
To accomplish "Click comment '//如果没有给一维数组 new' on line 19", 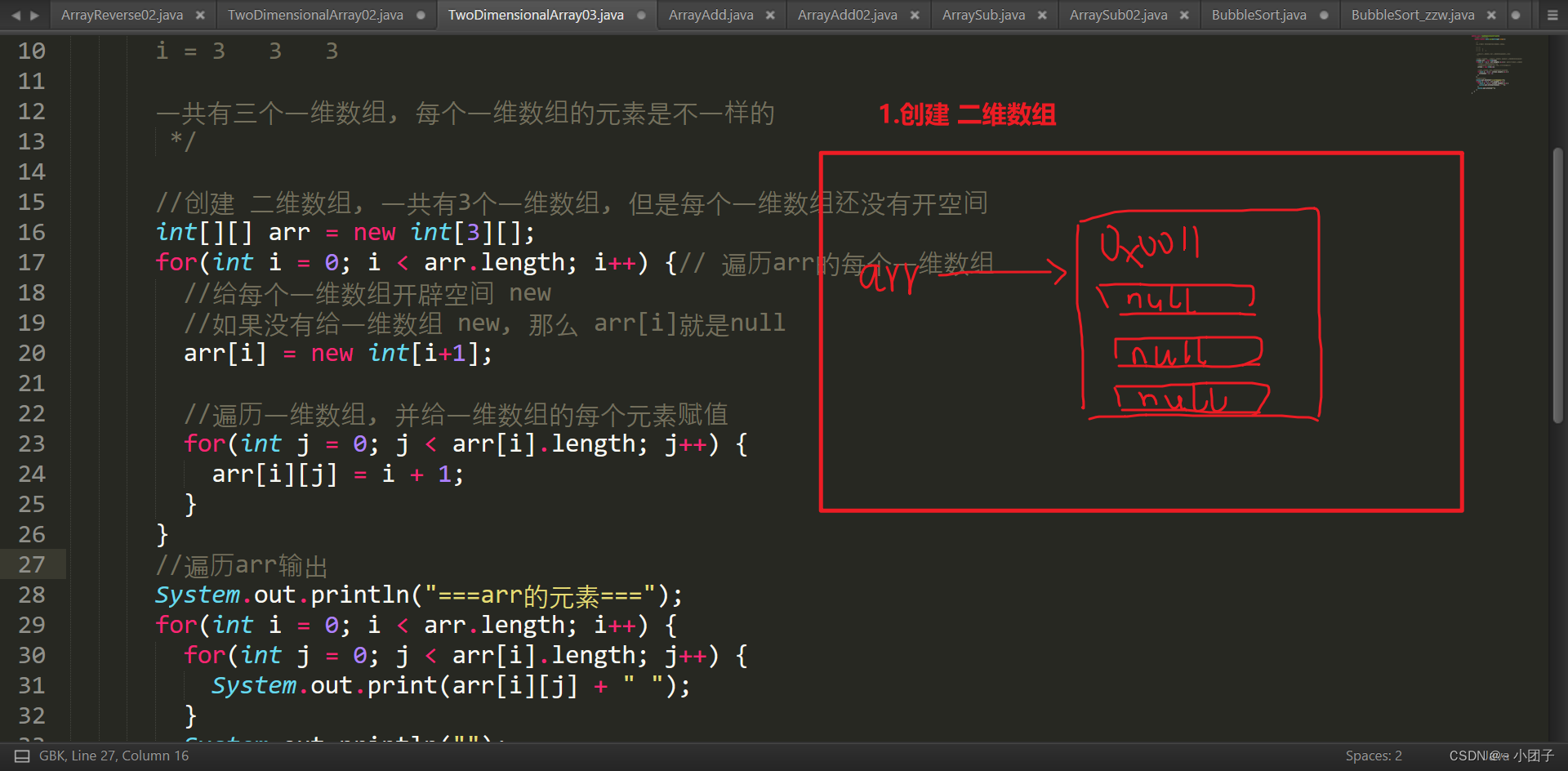I will [484, 323].
